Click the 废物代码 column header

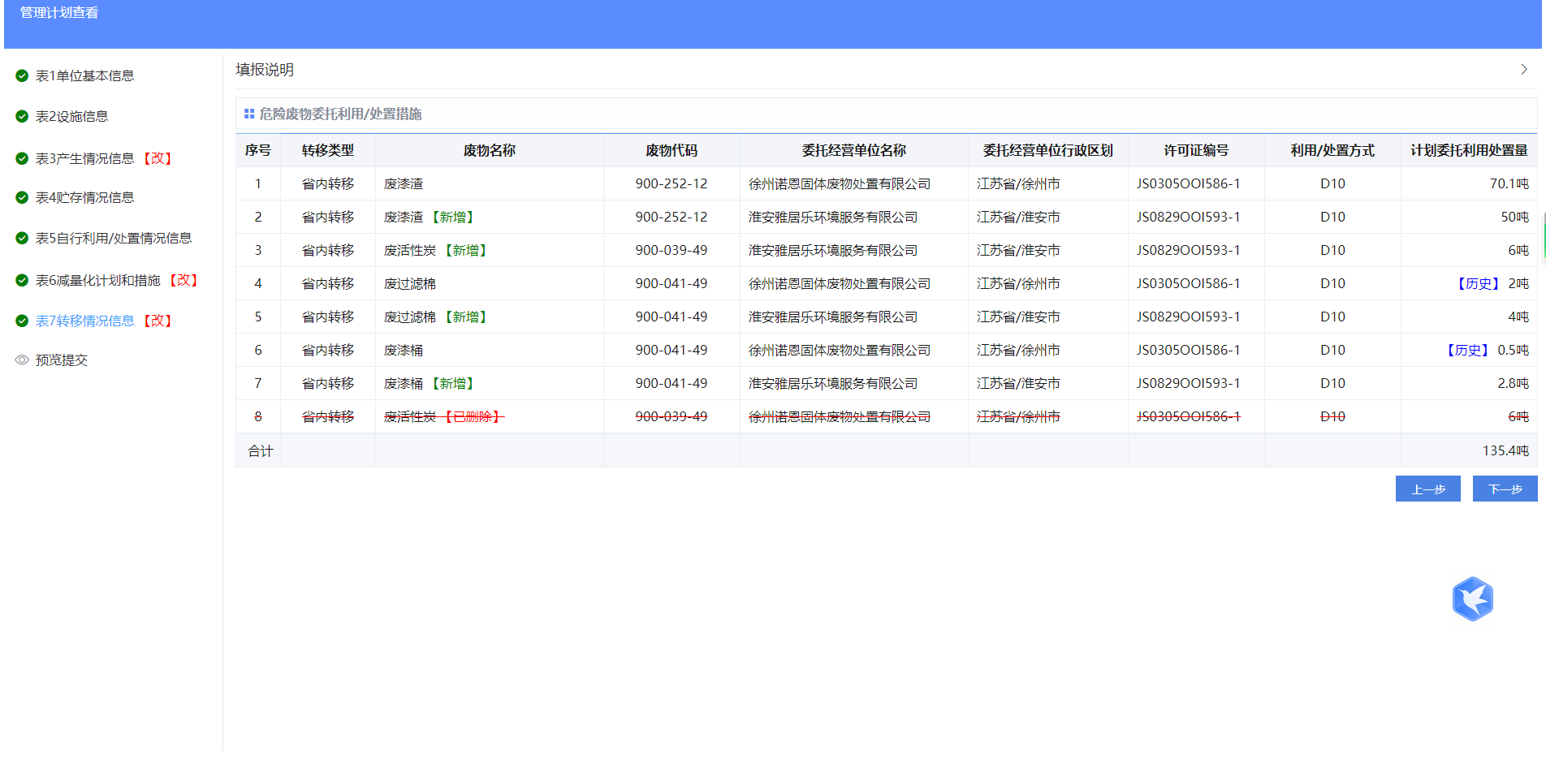click(x=672, y=150)
